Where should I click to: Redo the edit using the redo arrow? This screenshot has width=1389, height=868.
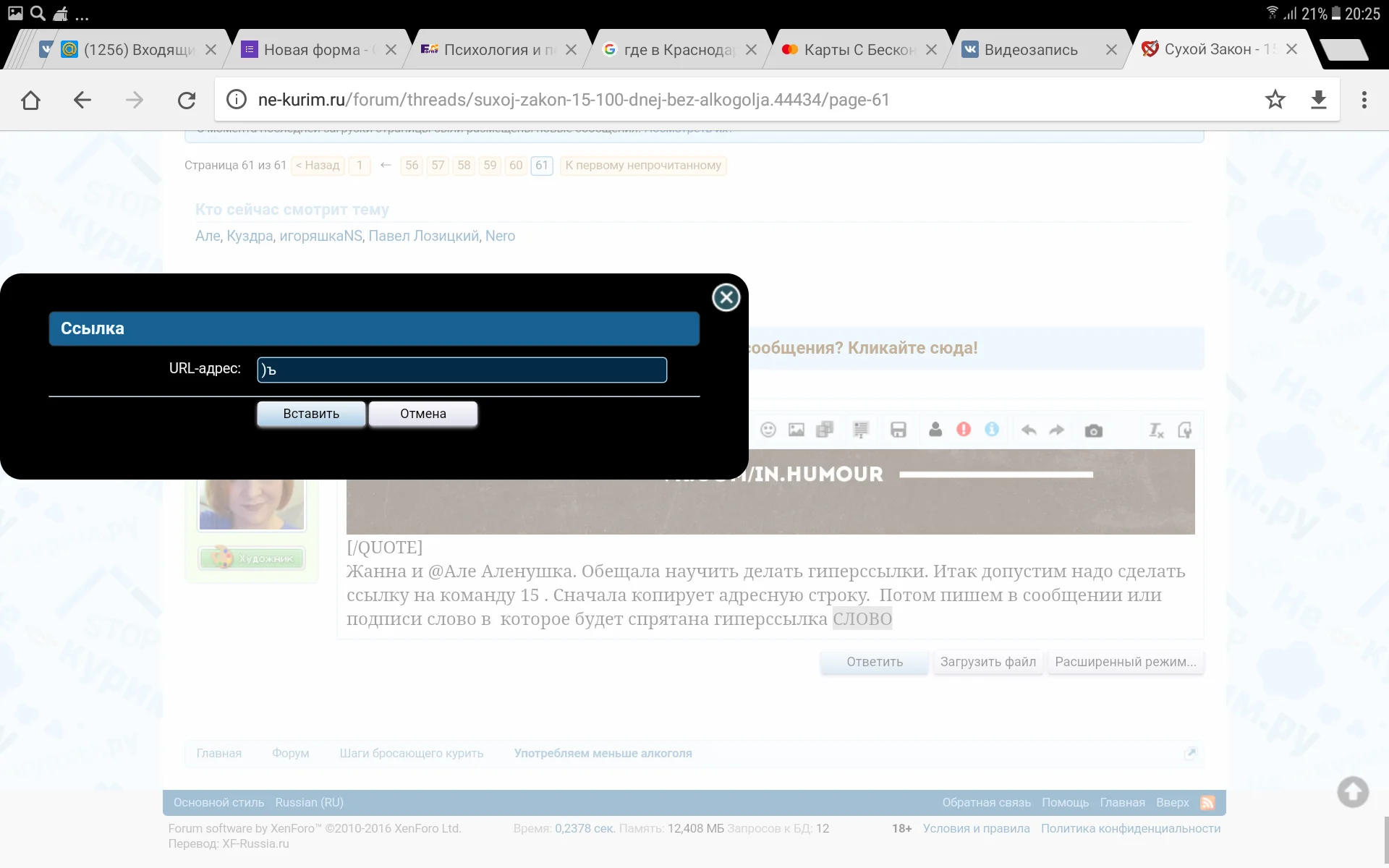1058,429
